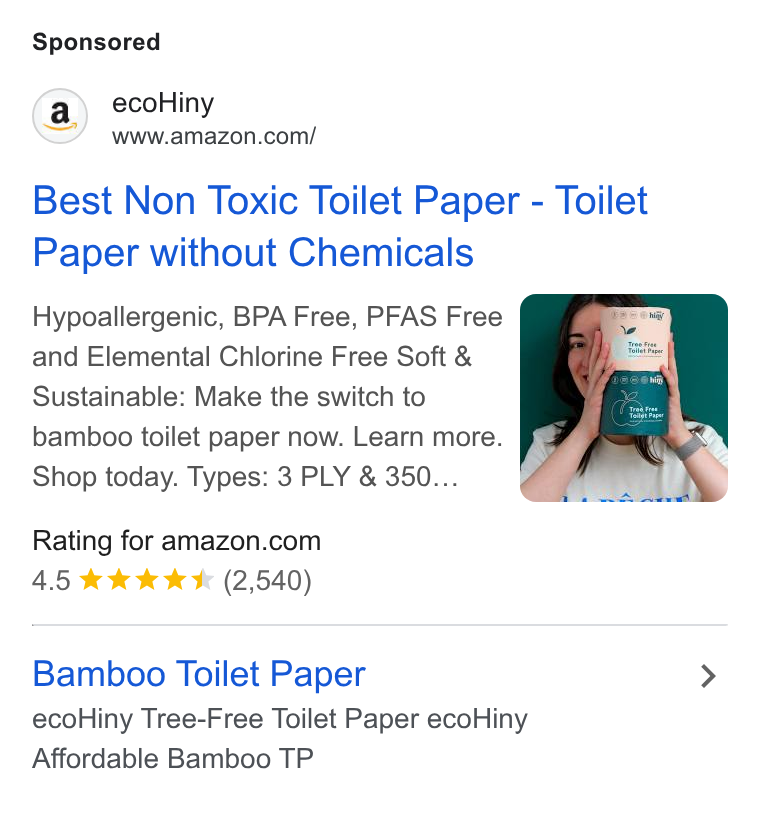Screen dimensions: 760x826
Task: Click the Bamboo Toilet Paper sitelink
Action: [x=199, y=674]
